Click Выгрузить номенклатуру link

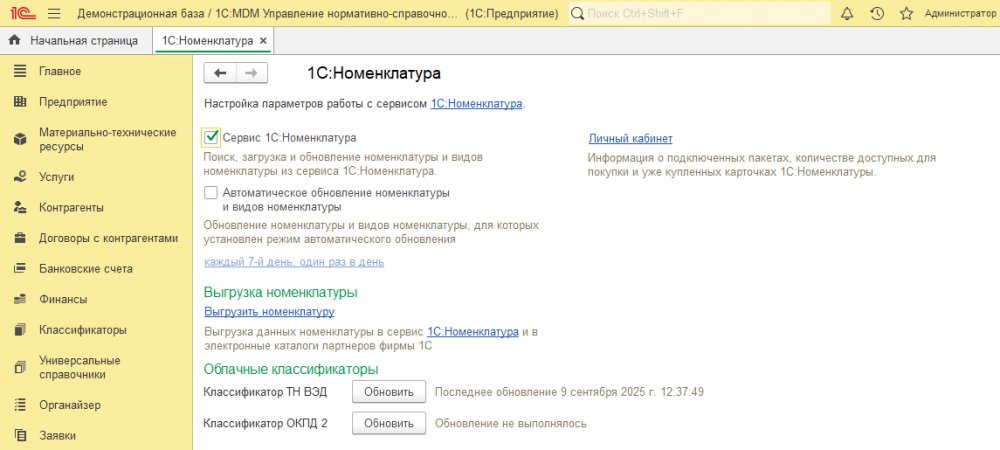(269, 312)
